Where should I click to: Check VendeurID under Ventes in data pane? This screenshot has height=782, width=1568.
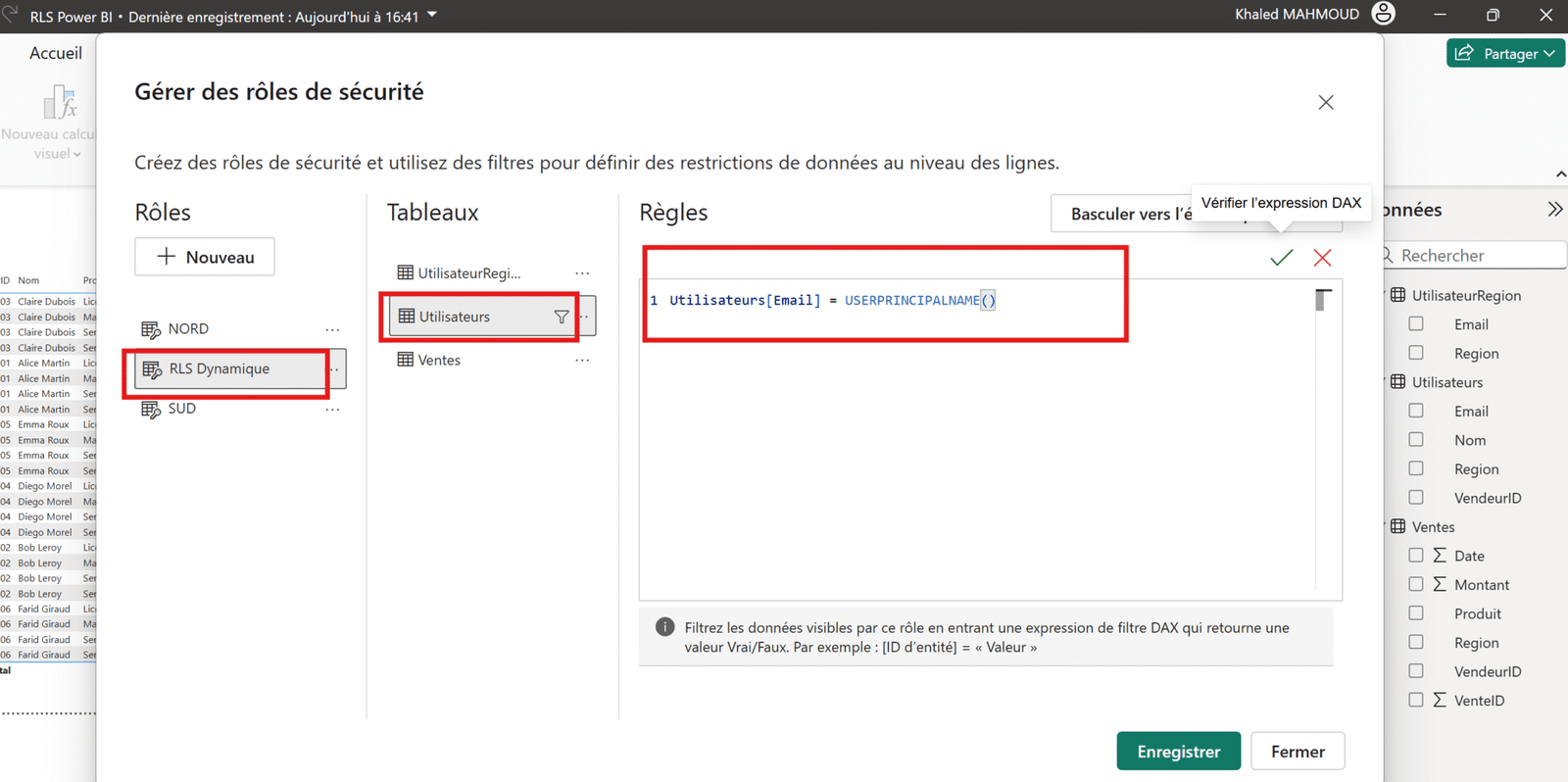pos(1416,671)
